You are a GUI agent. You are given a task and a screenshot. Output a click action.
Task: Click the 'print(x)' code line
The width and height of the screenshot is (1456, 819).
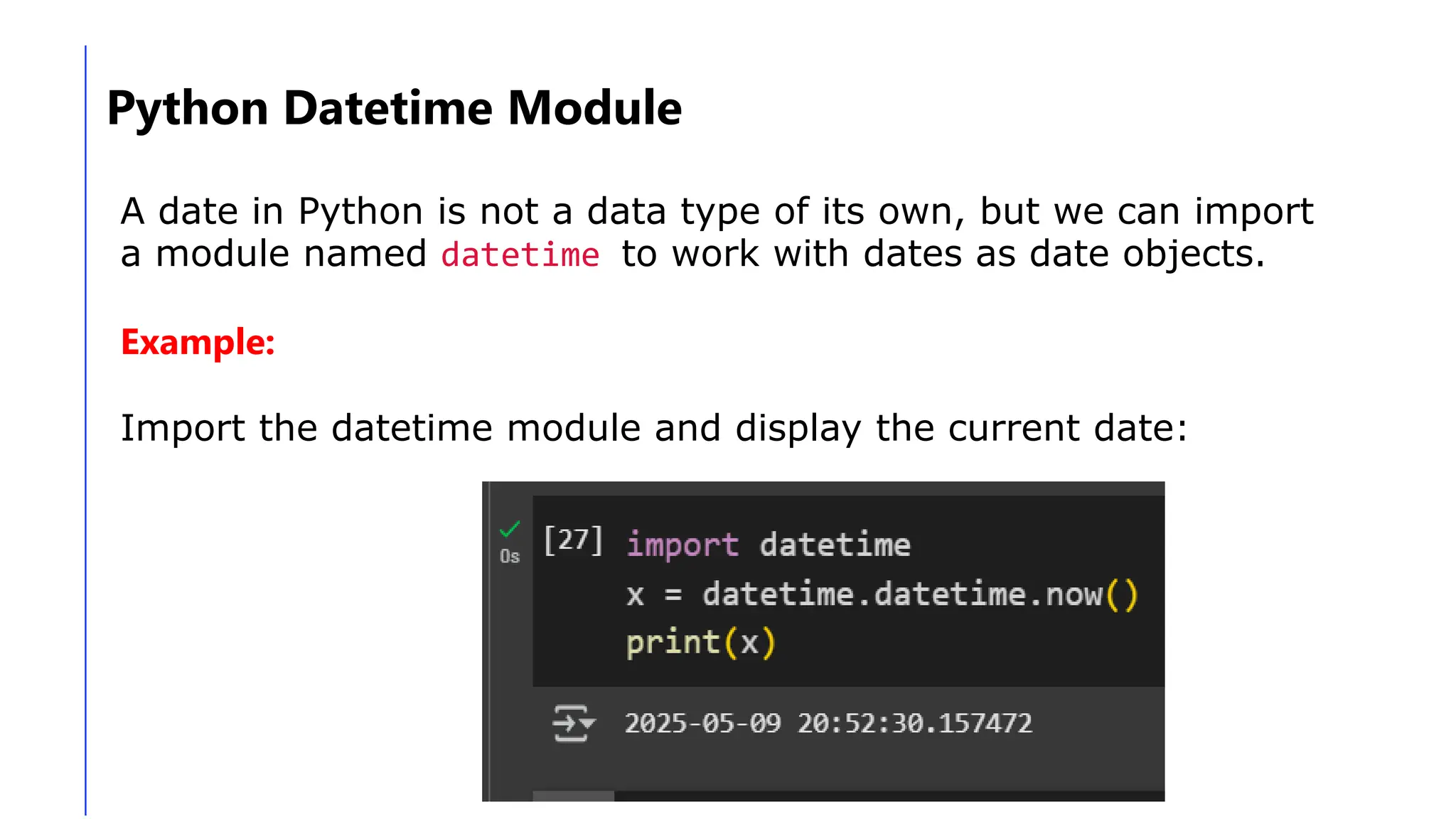pyautogui.click(x=701, y=643)
